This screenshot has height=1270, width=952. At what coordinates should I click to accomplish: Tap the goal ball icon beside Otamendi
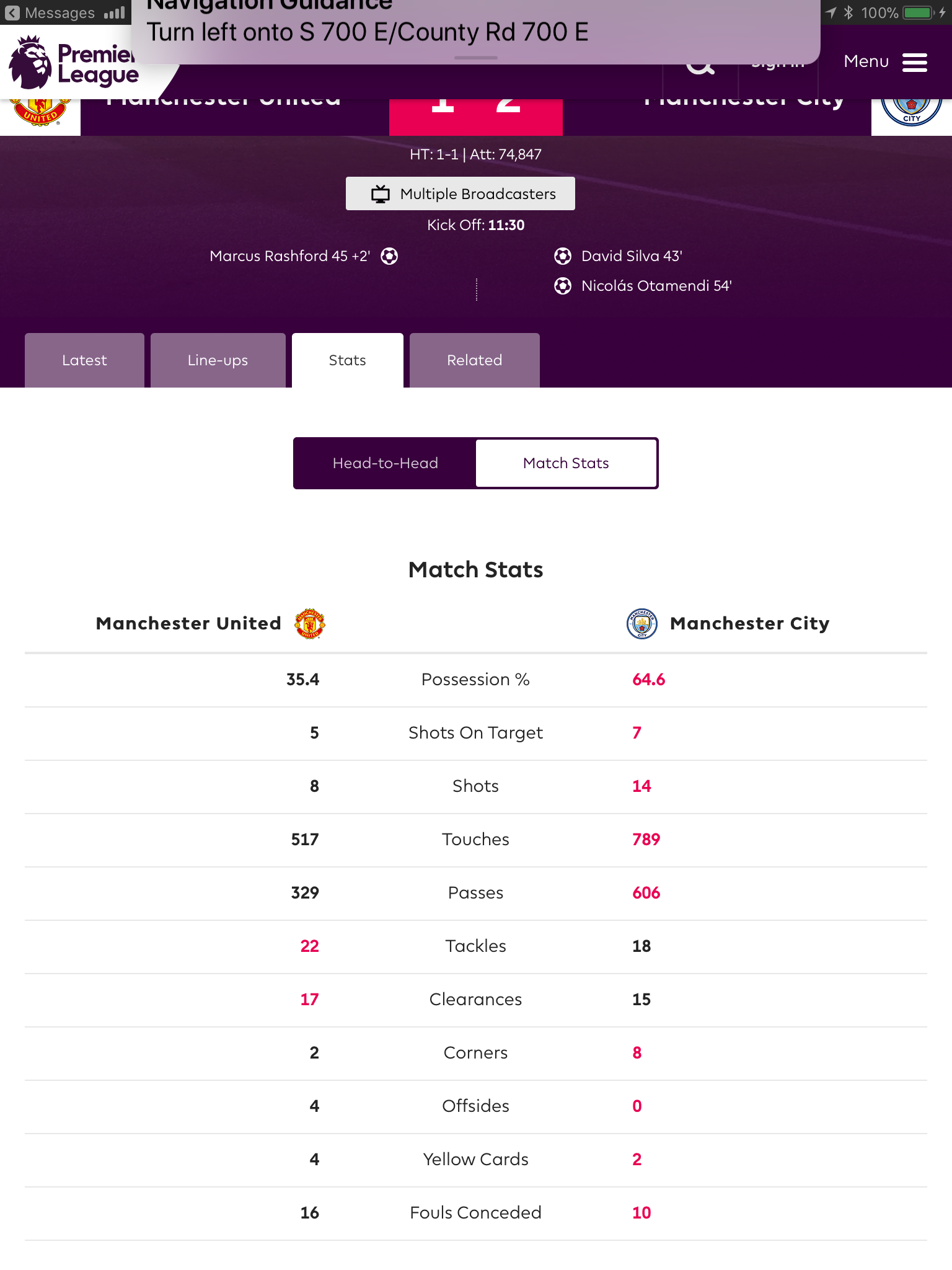tap(563, 286)
